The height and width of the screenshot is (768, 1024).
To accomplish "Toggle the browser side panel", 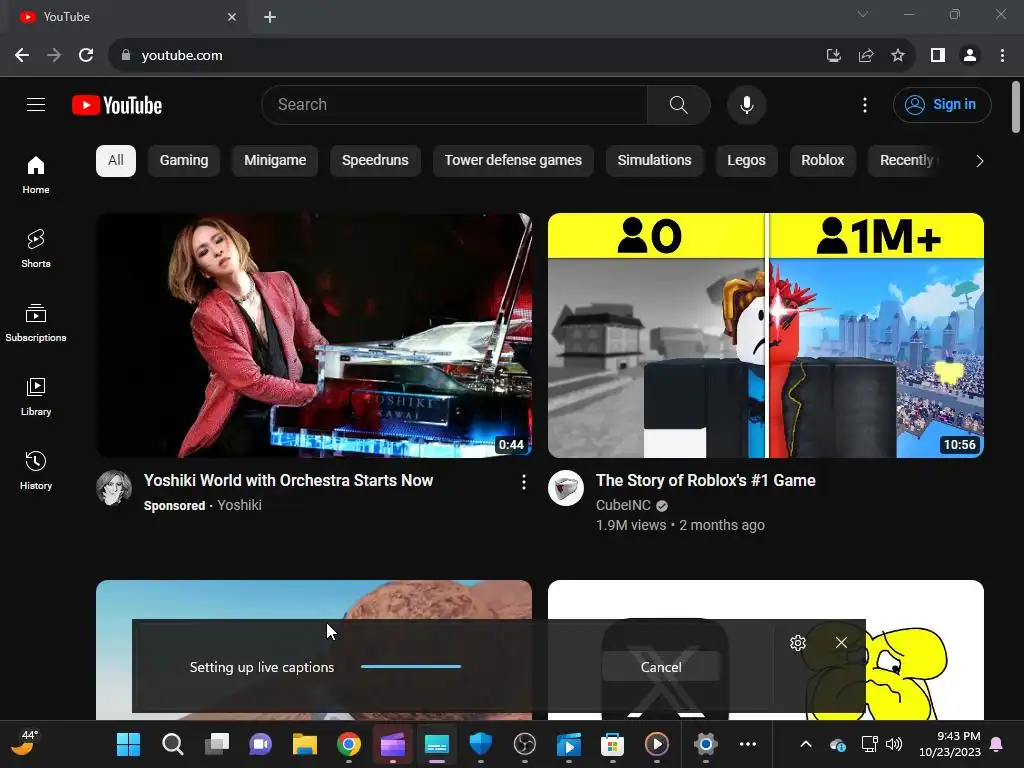I will point(938,56).
